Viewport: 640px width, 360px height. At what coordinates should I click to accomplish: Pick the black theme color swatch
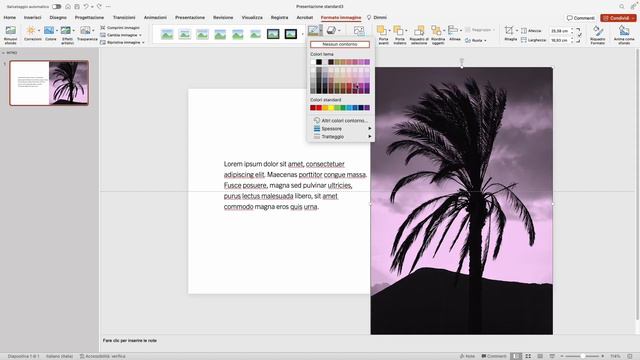[319, 62]
